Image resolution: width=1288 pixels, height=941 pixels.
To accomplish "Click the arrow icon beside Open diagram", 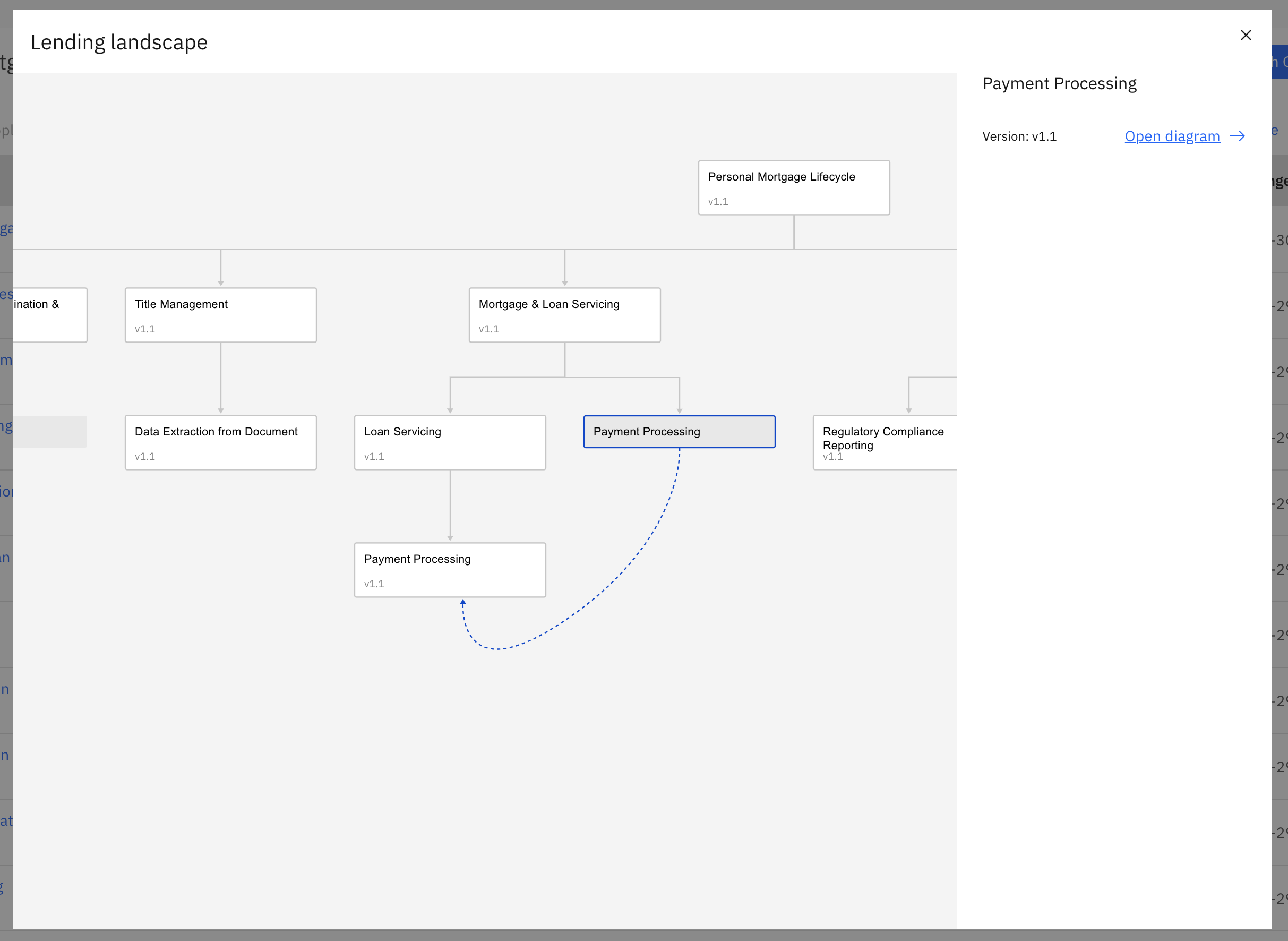I will click(1238, 136).
